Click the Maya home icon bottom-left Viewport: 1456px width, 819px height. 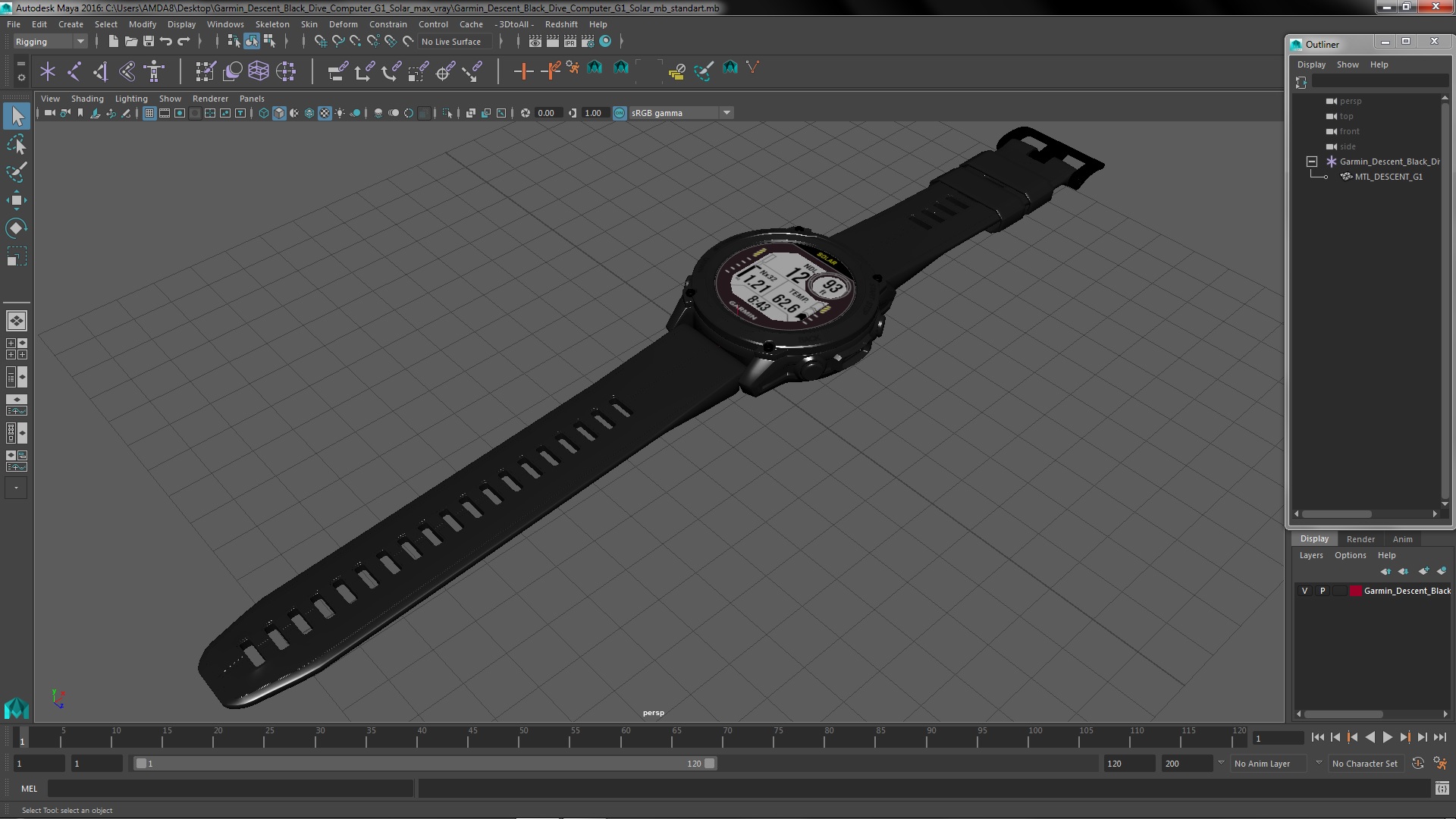pos(17,708)
